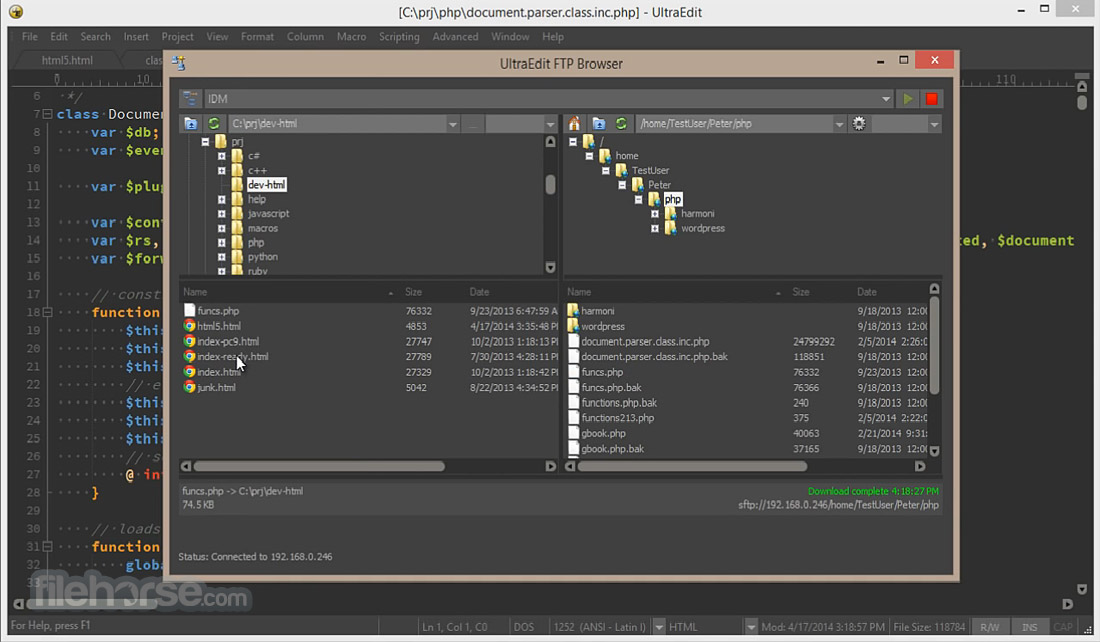Click the red Disconnect stop button
The image size is (1100, 642).
point(931,99)
